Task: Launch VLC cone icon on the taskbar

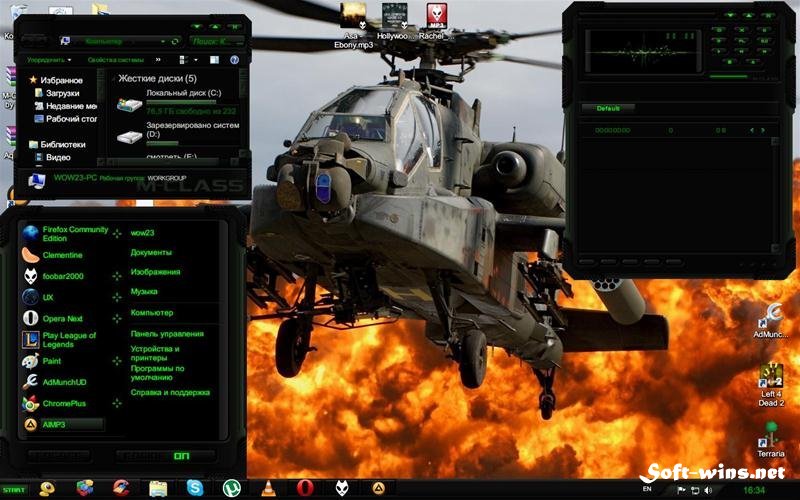Action: coord(268,488)
